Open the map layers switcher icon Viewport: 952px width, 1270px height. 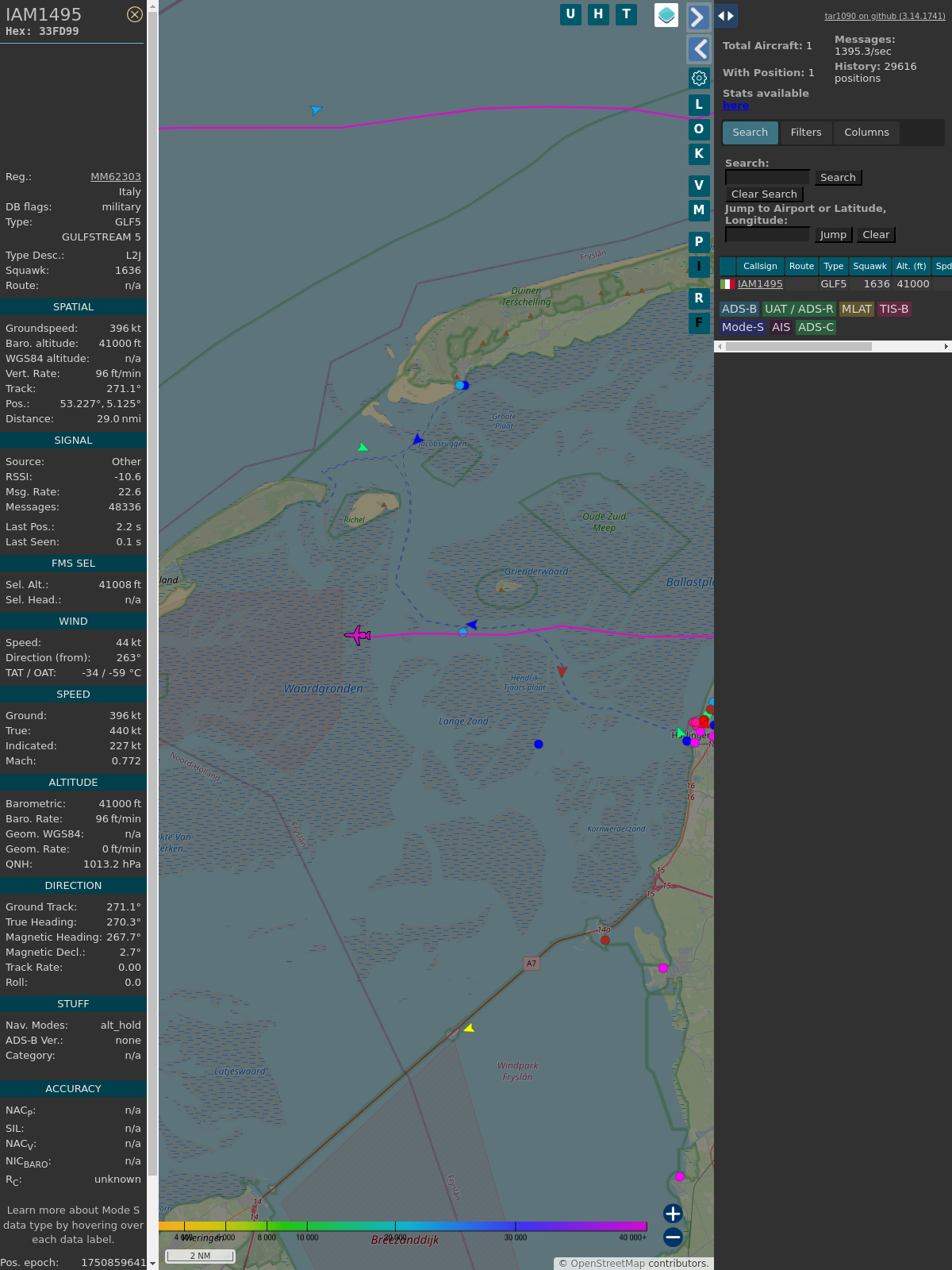[666, 15]
